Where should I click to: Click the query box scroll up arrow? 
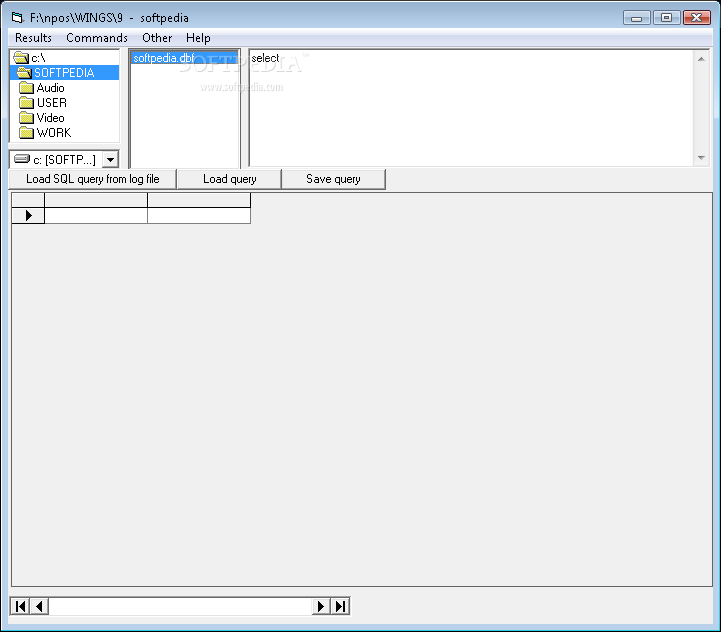pyautogui.click(x=701, y=59)
